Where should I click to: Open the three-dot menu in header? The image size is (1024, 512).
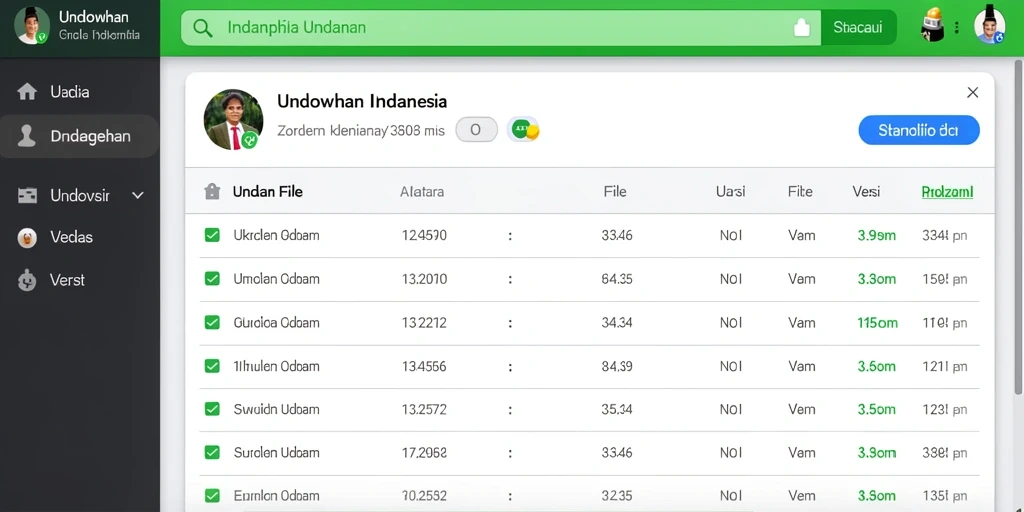[x=957, y=27]
